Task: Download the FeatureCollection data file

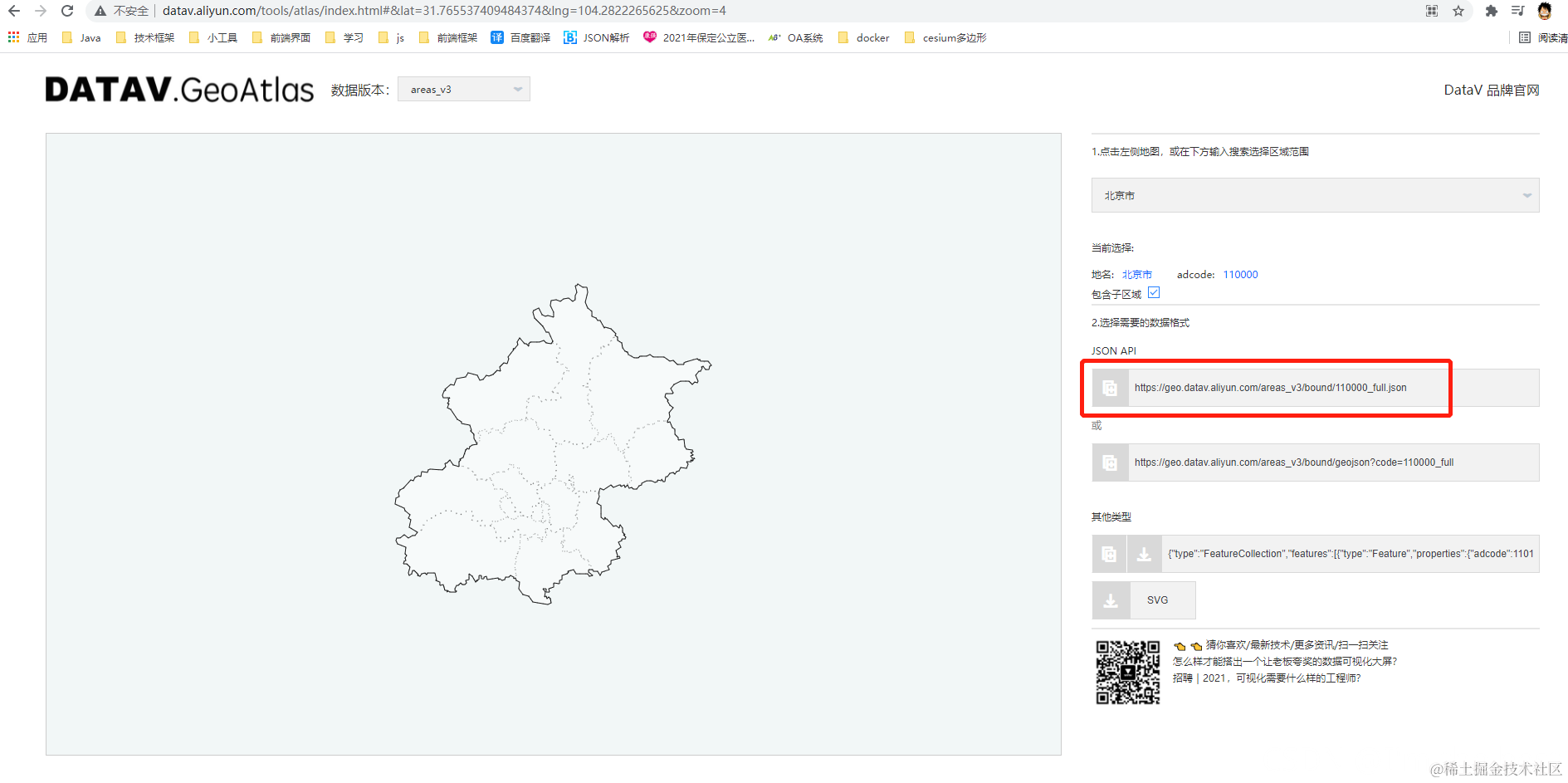Action: pos(1145,554)
